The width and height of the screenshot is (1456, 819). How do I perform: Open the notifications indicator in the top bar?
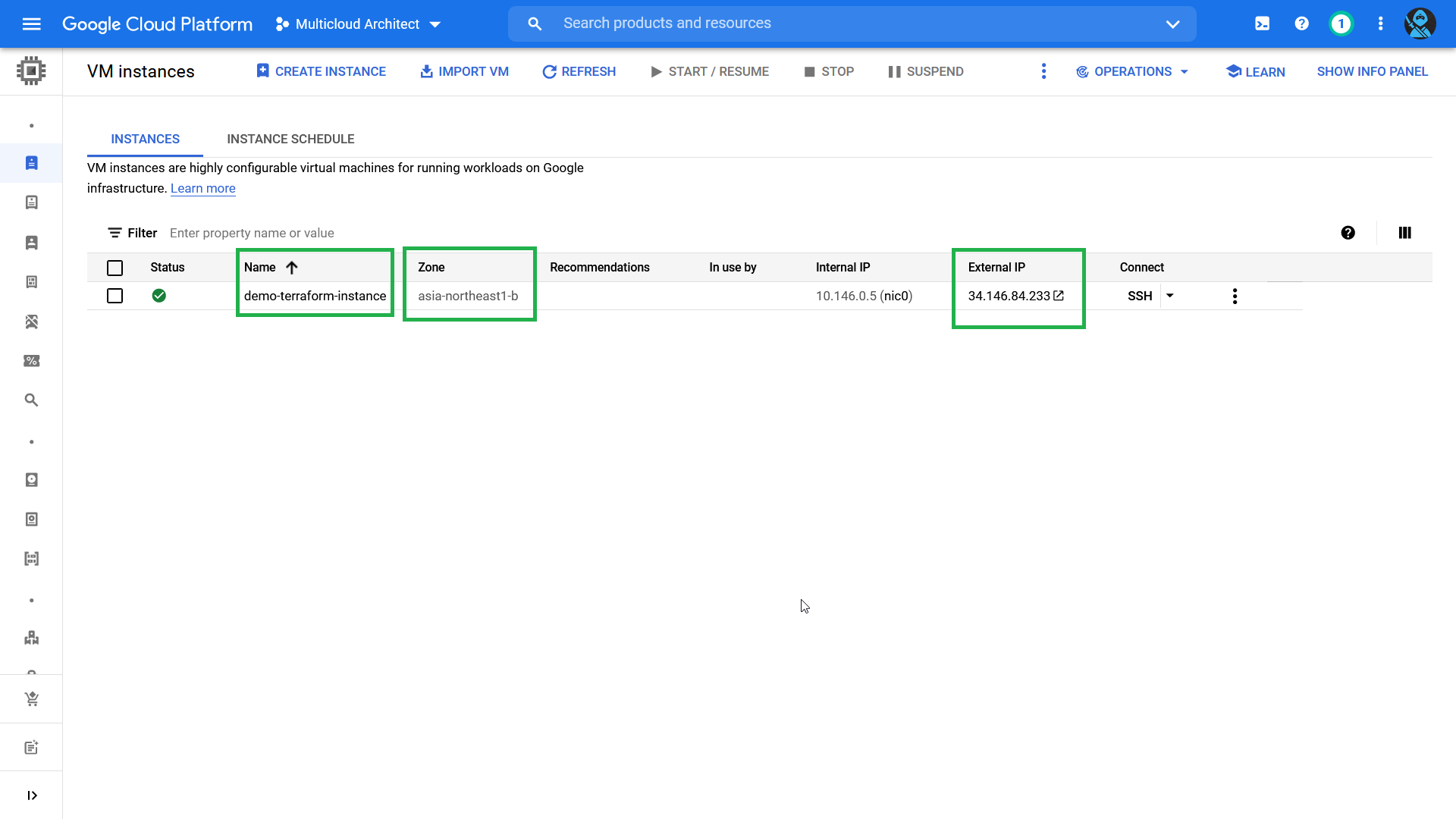click(1341, 24)
